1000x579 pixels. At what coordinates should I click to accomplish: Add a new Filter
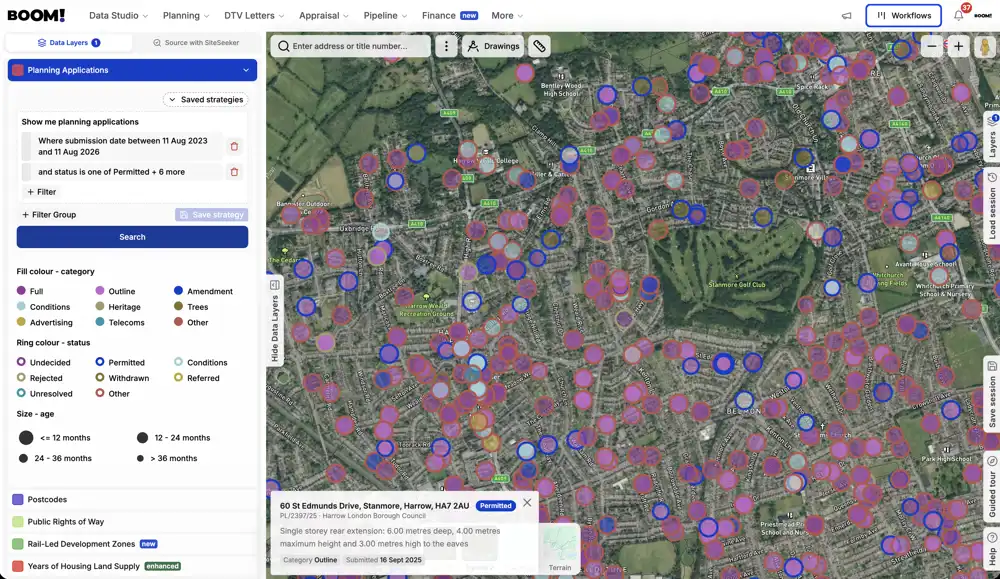(41, 192)
